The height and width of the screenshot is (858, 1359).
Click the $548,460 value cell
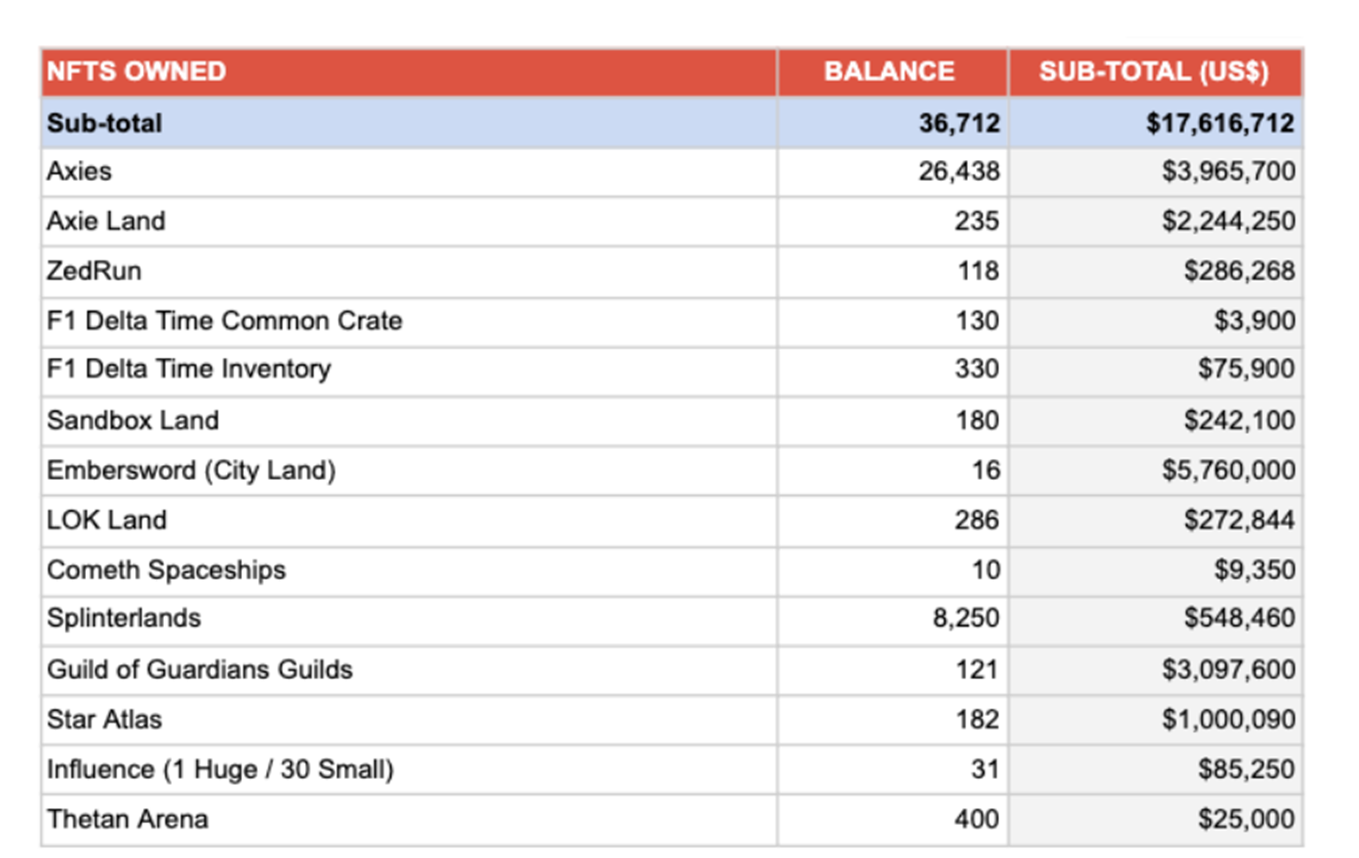click(x=1155, y=619)
